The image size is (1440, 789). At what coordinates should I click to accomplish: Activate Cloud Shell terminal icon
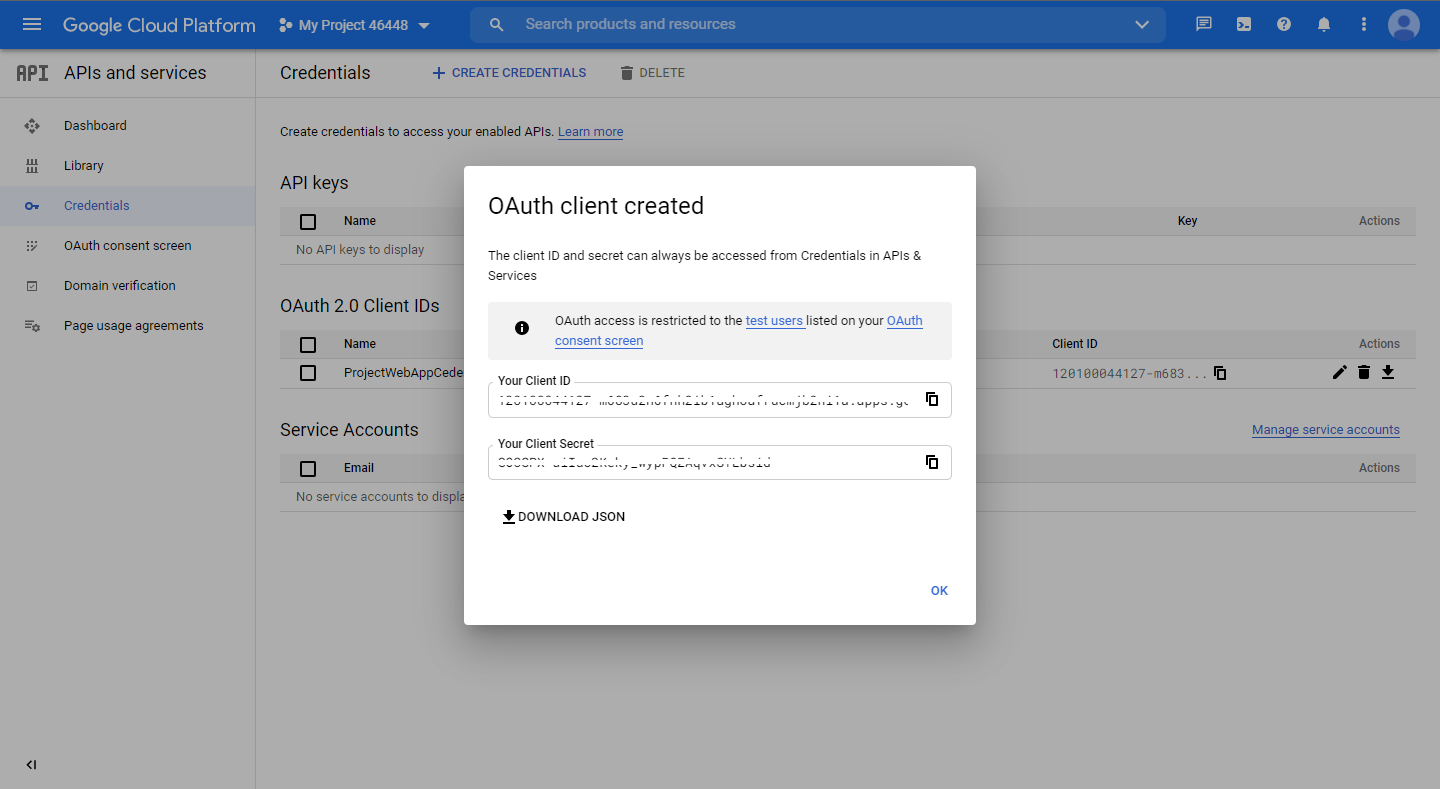(x=1244, y=25)
